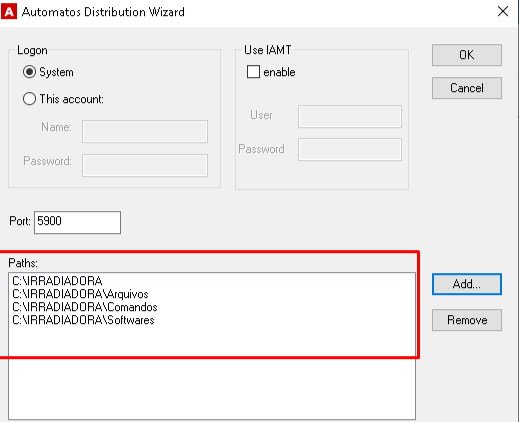
Task: Select path C:\IRRADIADORA\Softwares
Action: 83,320
